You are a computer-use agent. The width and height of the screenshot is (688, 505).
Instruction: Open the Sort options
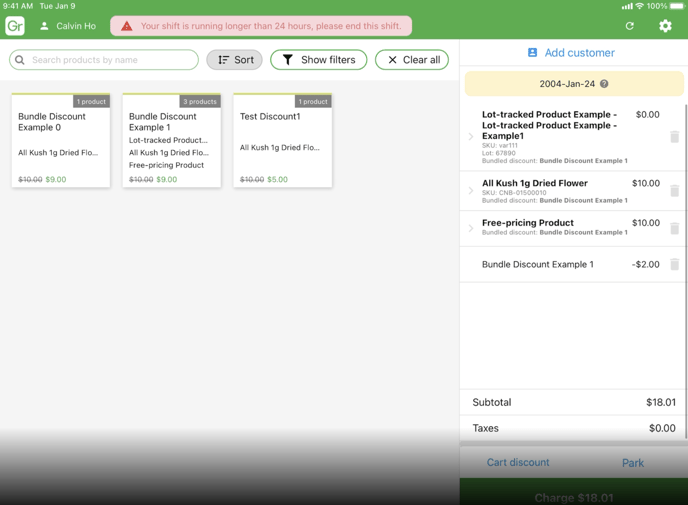[x=235, y=60]
